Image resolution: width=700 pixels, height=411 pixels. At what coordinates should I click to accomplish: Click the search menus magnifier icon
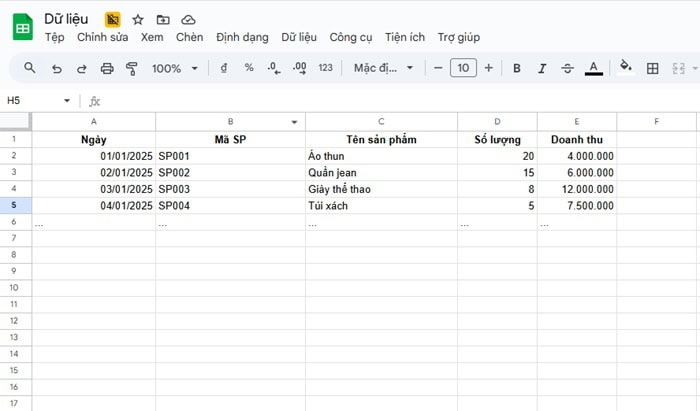coord(30,68)
